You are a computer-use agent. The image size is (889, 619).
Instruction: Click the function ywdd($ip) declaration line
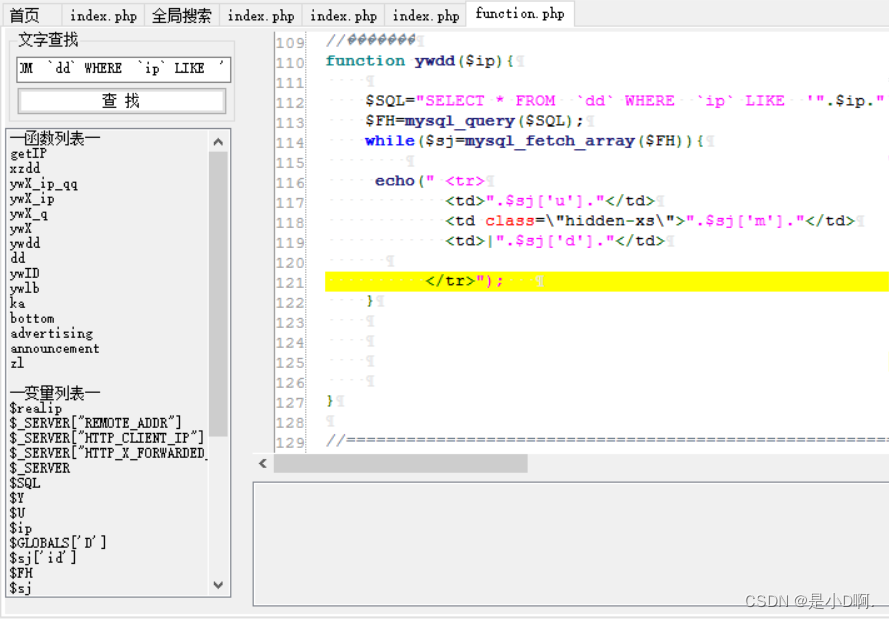pyautogui.click(x=420, y=61)
